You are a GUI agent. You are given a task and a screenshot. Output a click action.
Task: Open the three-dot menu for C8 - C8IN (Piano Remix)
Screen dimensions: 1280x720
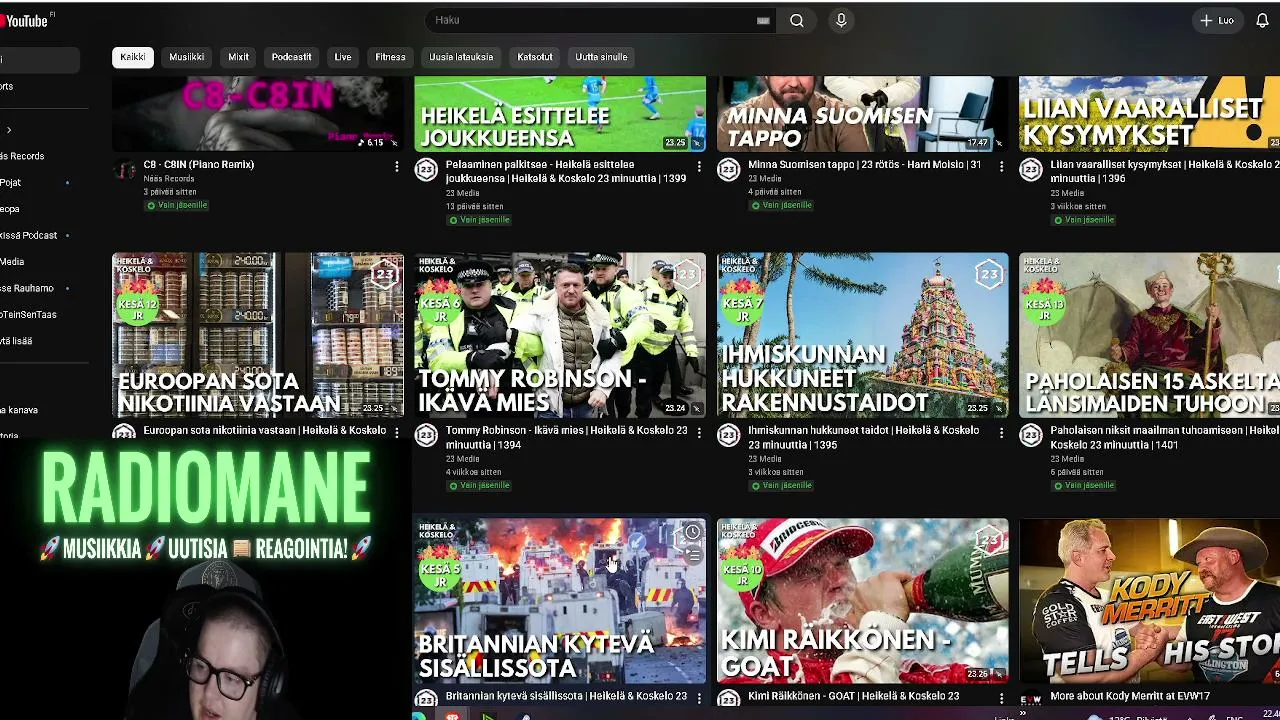point(396,166)
